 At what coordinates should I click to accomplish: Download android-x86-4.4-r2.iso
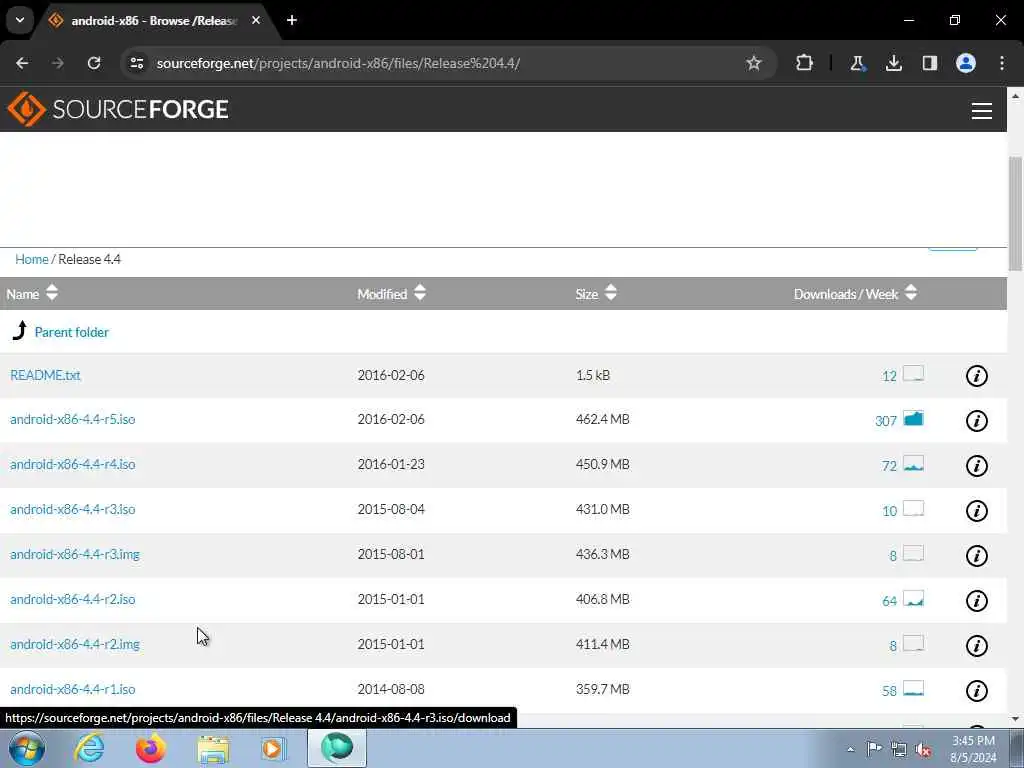tap(72, 600)
